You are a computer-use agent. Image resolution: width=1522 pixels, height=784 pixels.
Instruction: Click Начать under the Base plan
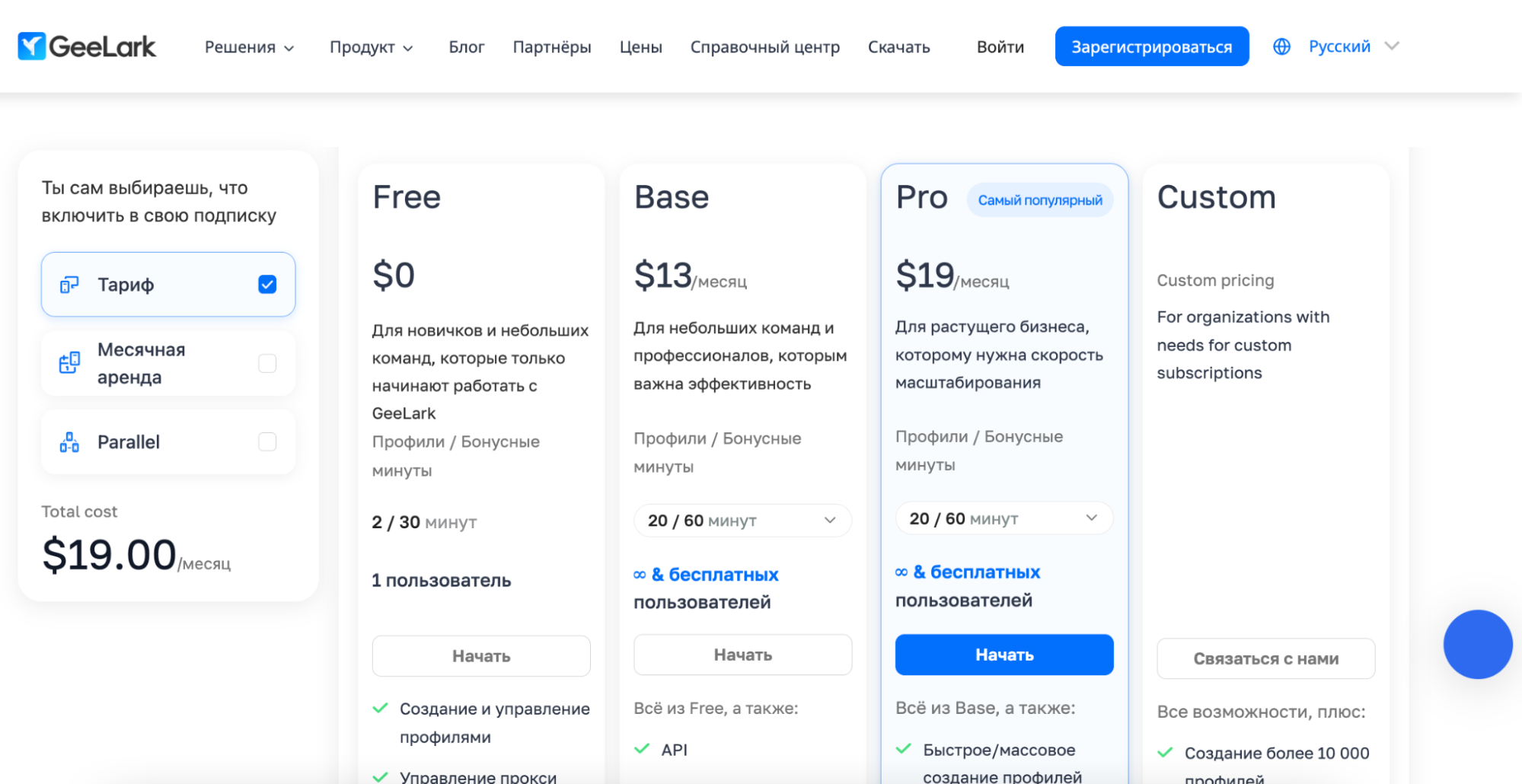coord(742,655)
